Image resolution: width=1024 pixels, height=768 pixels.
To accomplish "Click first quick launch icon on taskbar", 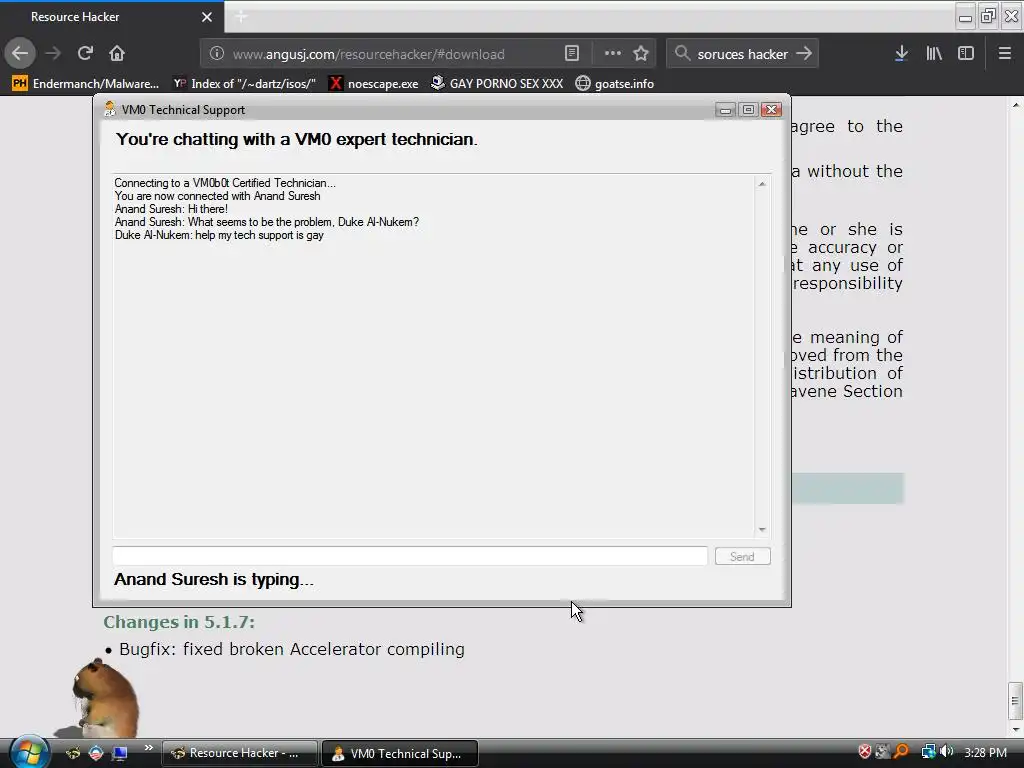I will click(73, 753).
